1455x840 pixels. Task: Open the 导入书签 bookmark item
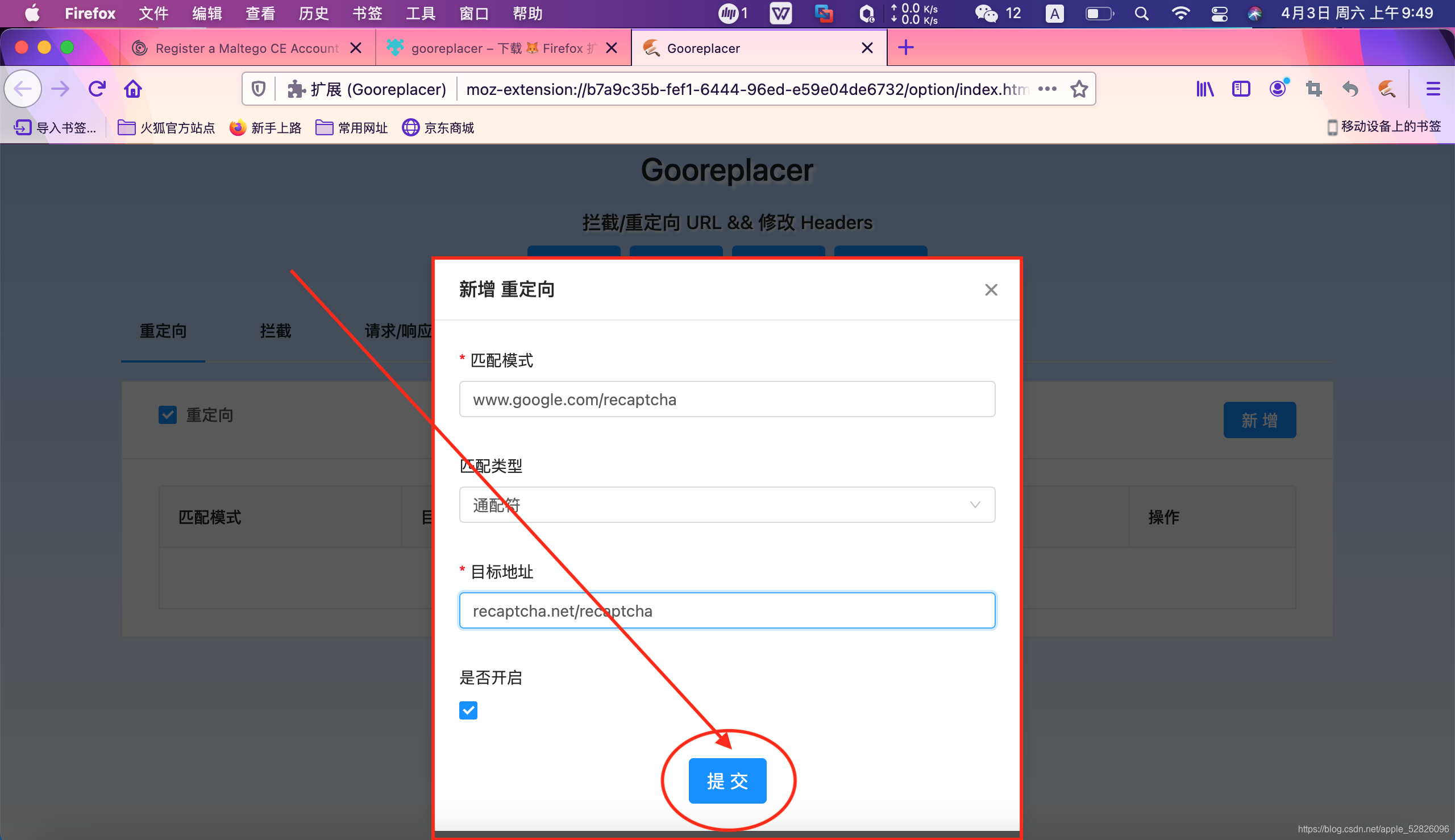coord(55,127)
